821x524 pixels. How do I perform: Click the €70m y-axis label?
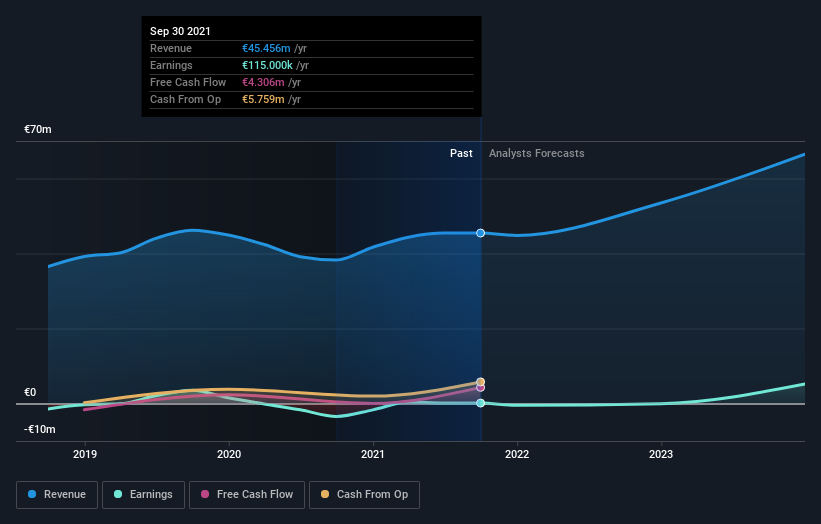[38, 129]
